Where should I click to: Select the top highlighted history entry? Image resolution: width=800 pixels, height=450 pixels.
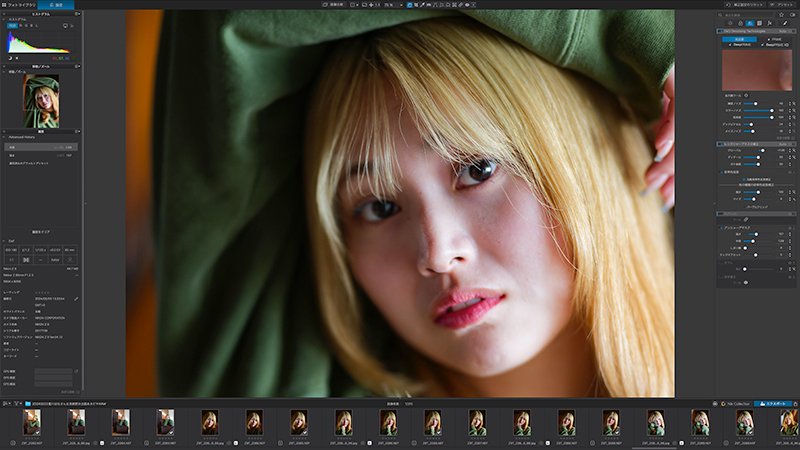pyautogui.click(x=41, y=147)
